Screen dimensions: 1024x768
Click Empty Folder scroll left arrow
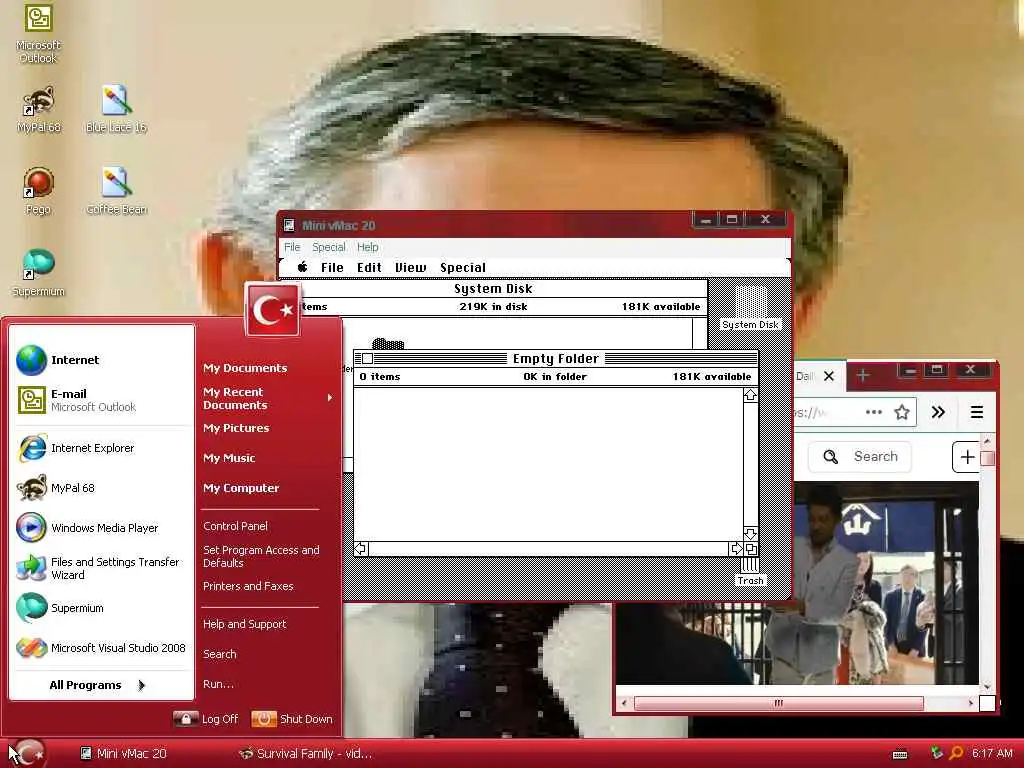361,549
